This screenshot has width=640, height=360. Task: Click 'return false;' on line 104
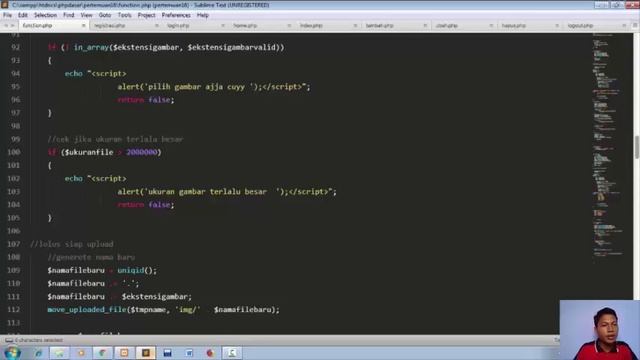click(146, 205)
